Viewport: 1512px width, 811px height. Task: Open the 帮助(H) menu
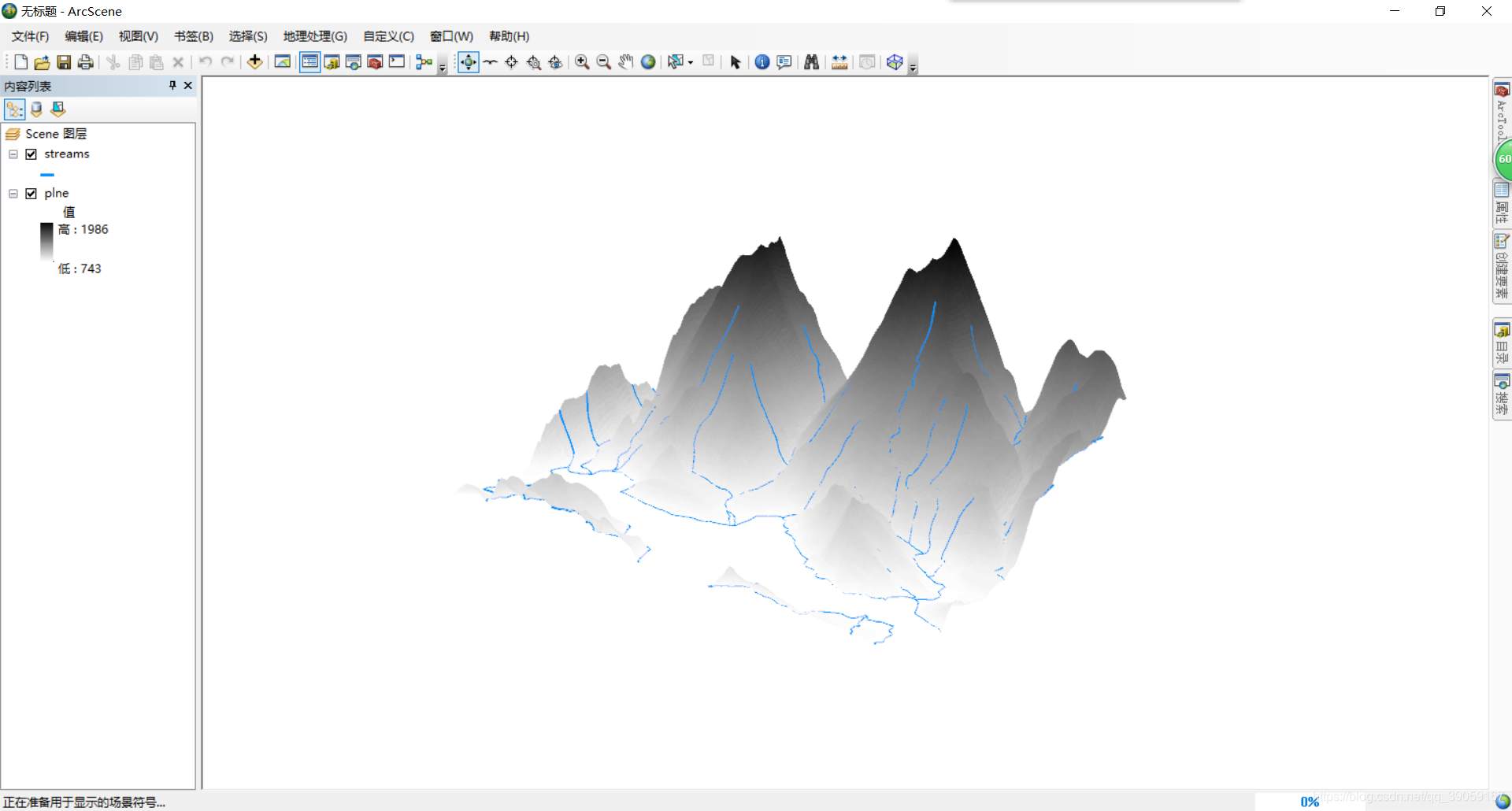tap(509, 36)
